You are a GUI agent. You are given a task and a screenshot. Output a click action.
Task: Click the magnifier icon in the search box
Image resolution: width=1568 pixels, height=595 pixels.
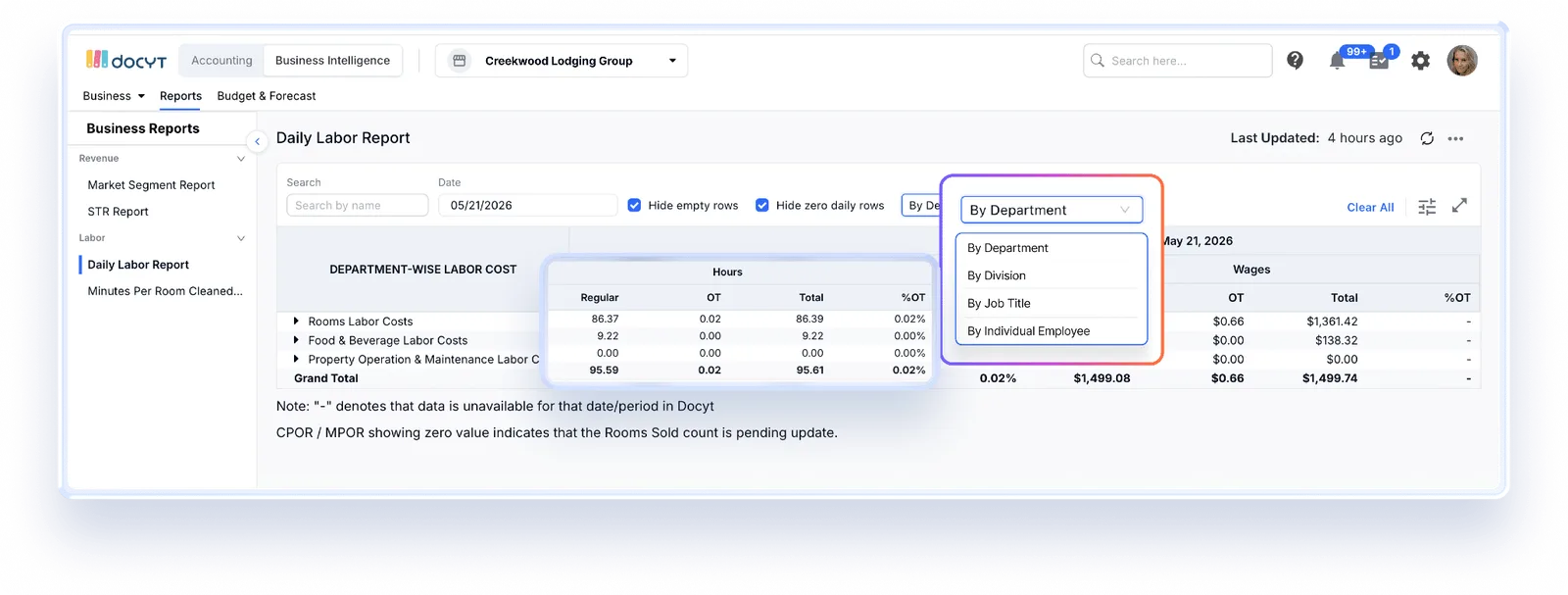click(x=1098, y=61)
